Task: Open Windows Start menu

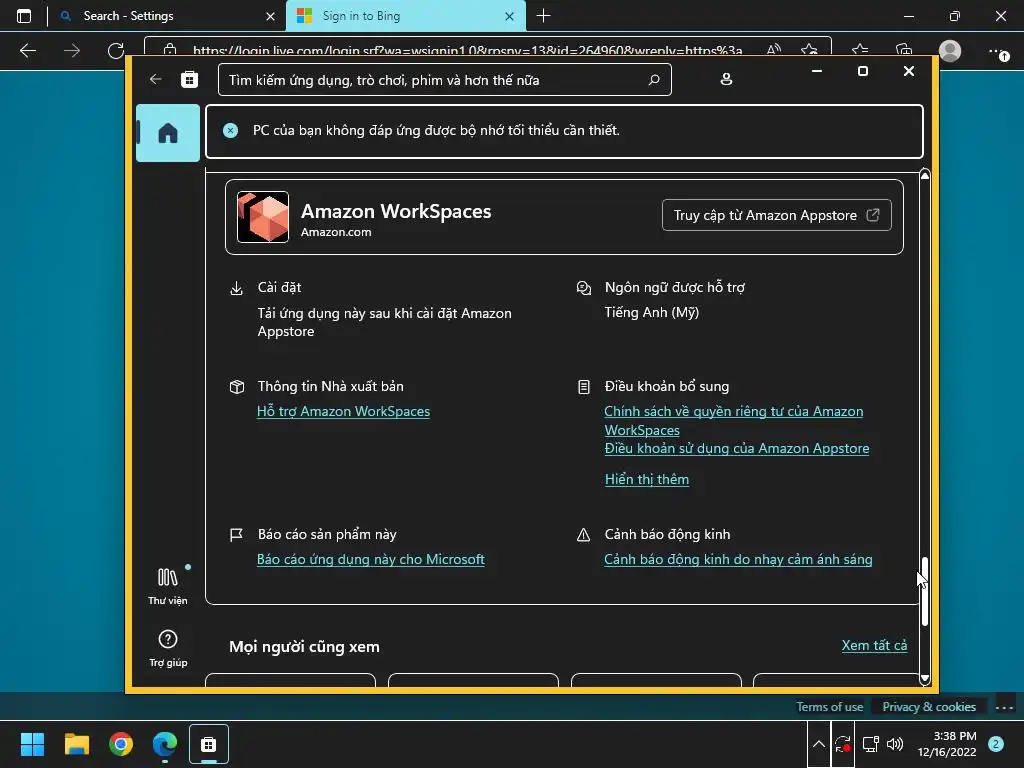Action: coord(32,744)
